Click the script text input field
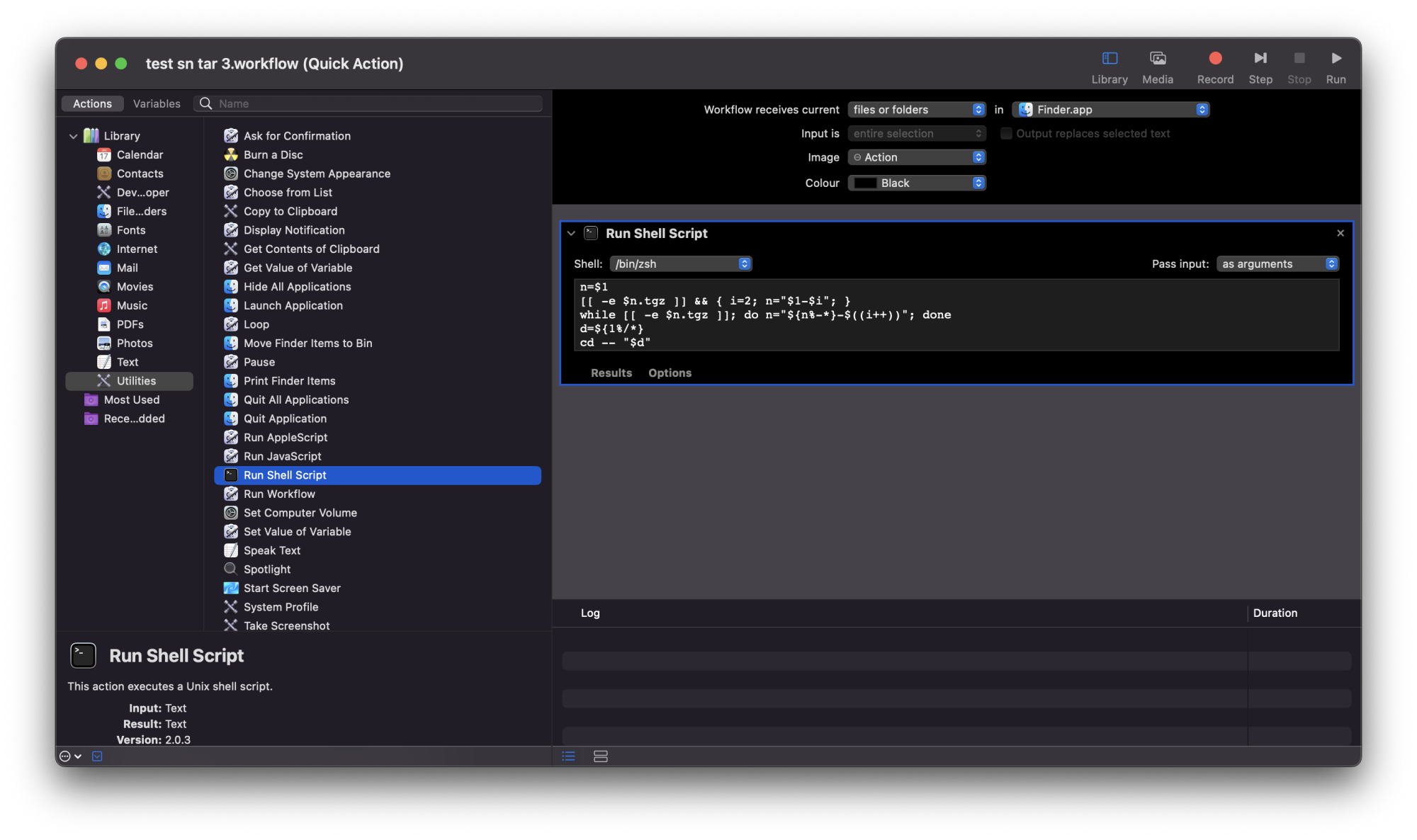 pos(955,315)
